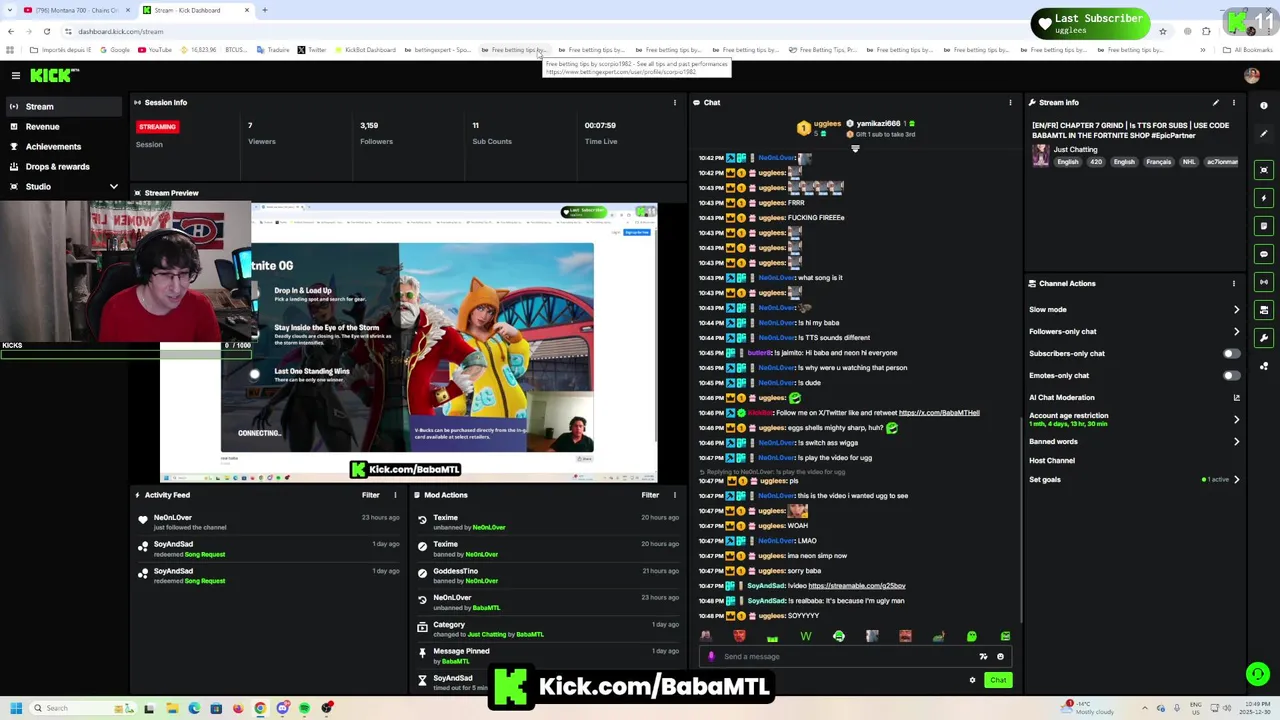The image size is (1280, 720).
Task: Open the x.com/BabaMTLHell link in chat
Action: point(939,412)
